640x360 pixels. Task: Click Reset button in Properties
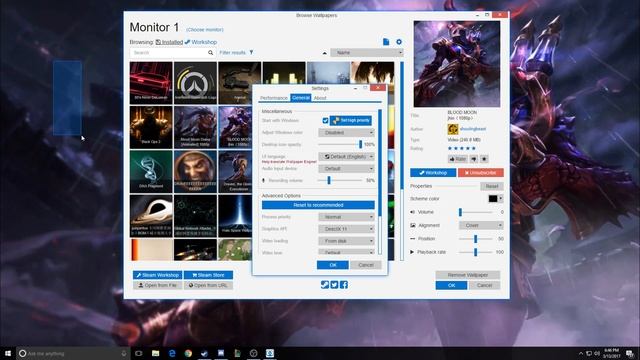[492, 186]
